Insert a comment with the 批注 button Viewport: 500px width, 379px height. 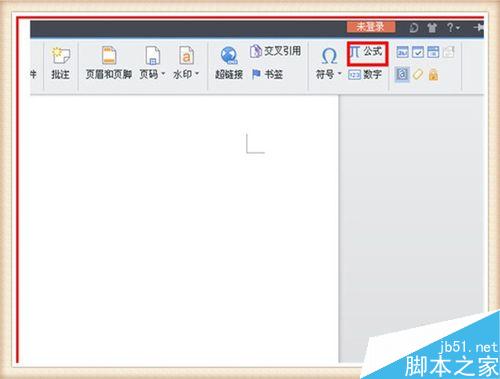click(60, 63)
